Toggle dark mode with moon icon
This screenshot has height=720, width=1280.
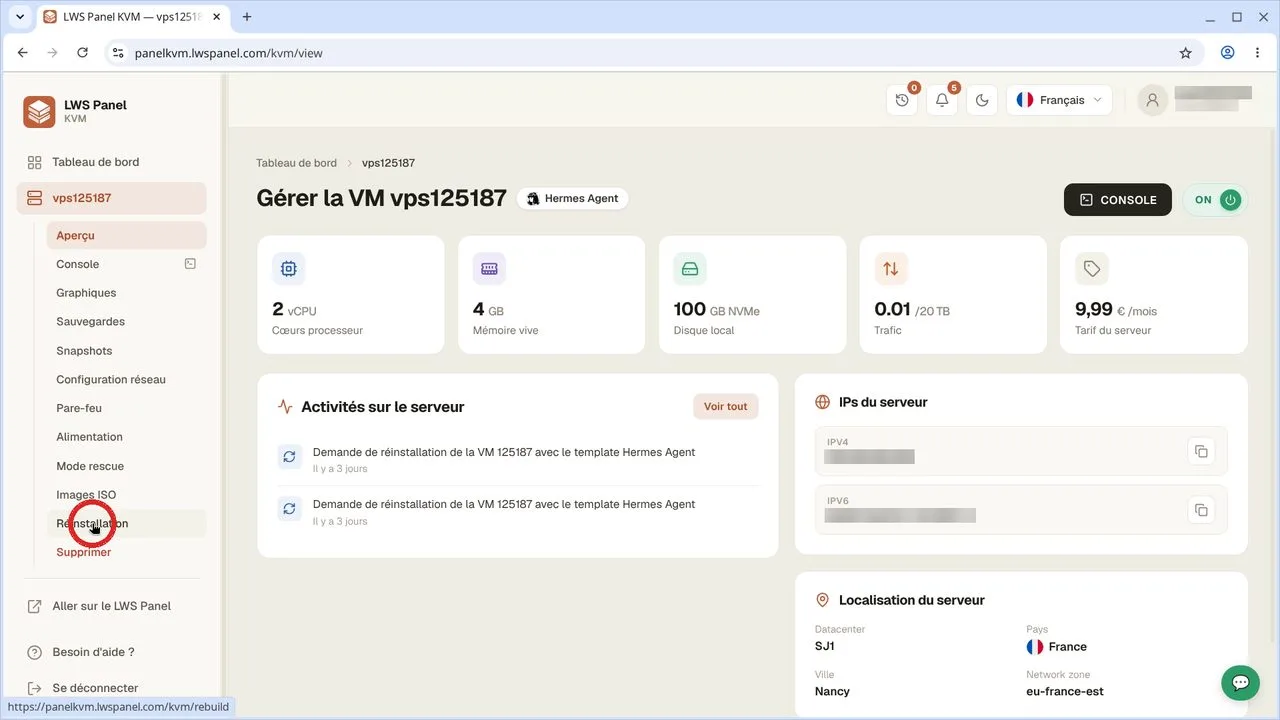(982, 100)
